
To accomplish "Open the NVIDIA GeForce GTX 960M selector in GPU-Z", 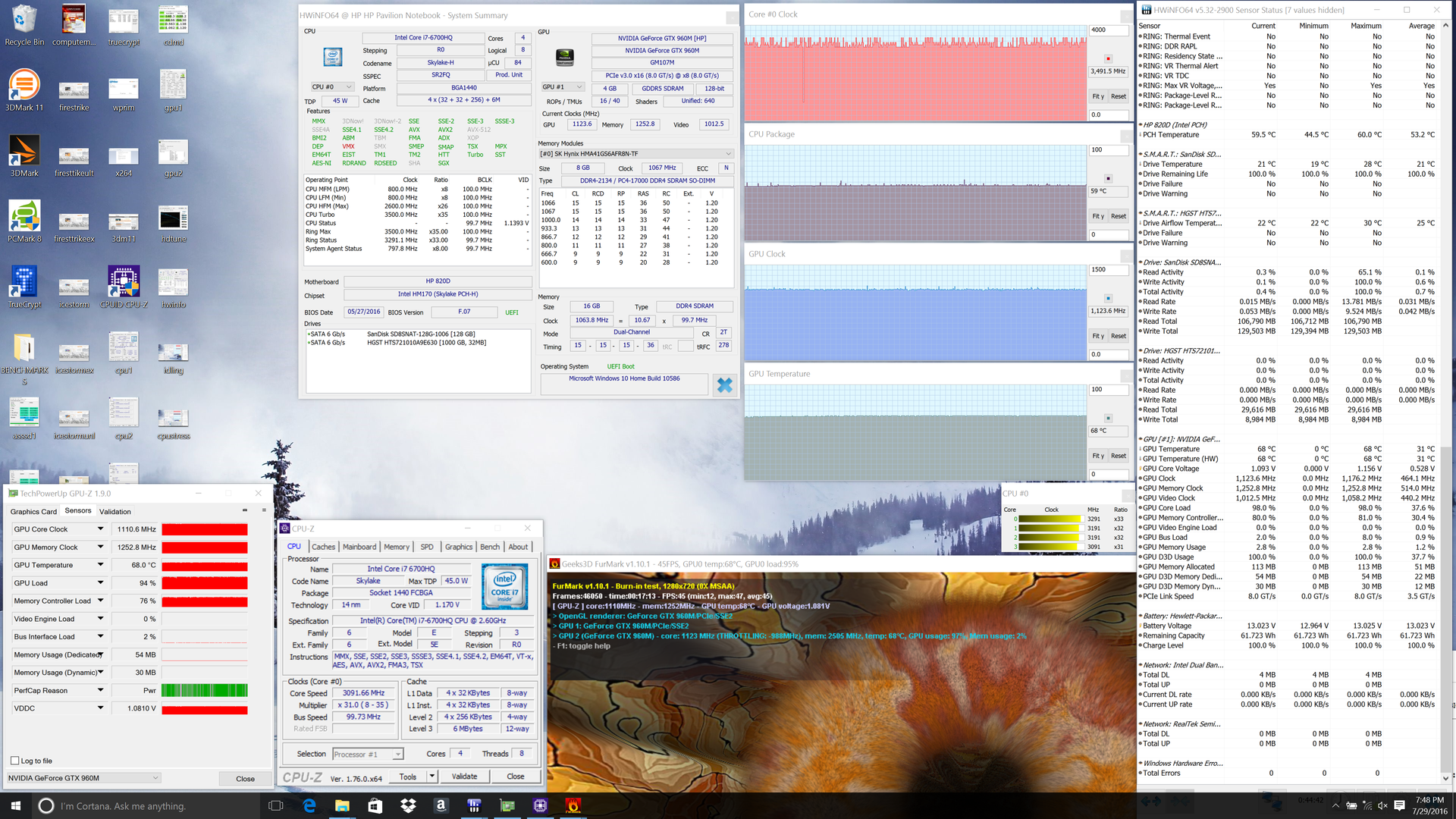I will pos(83,778).
